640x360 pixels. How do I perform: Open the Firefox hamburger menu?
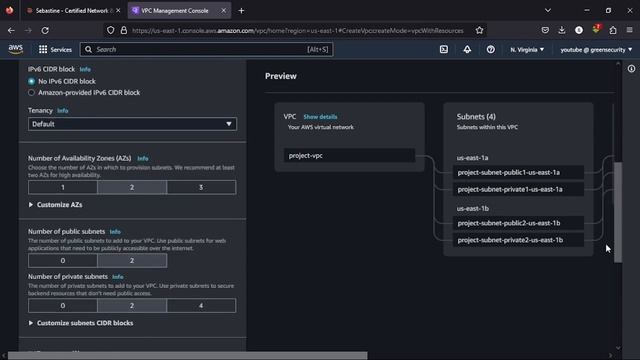pos(629,30)
